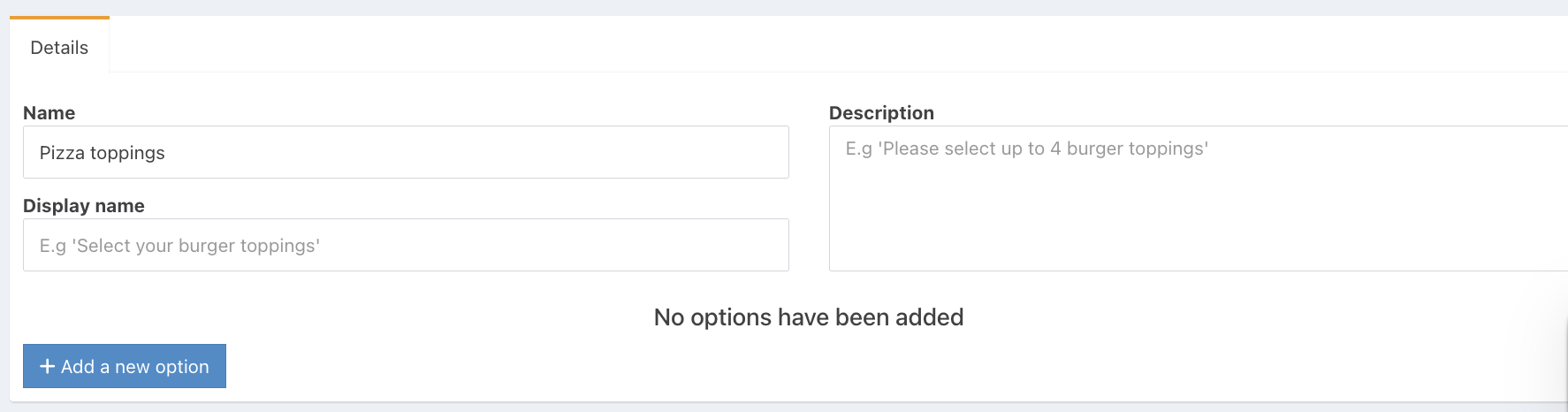Click the word 'Details' in the tab
This screenshot has height=412, width=1568.
pyautogui.click(x=59, y=48)
